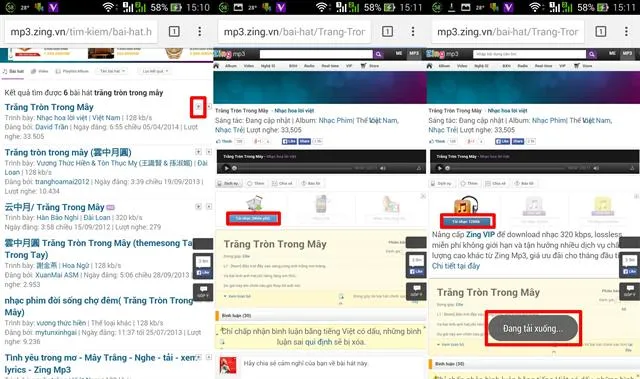The height and width of the screenshot is (379, 640).
Task: Tap the add icon on the 雲中月圓 result row
Action: (x=198, y=152)
